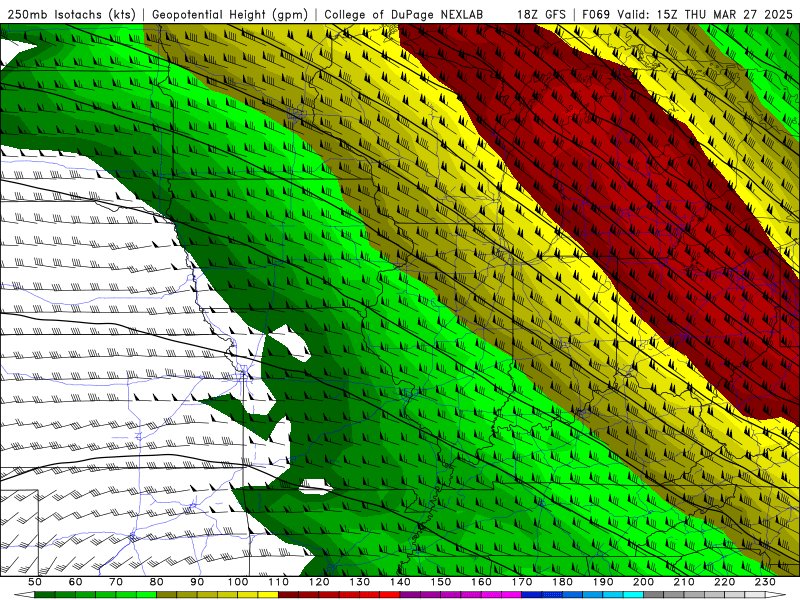800x600 pixels.
Task: Click the olive swatch just after 80
Action: [x=166, y=594]
